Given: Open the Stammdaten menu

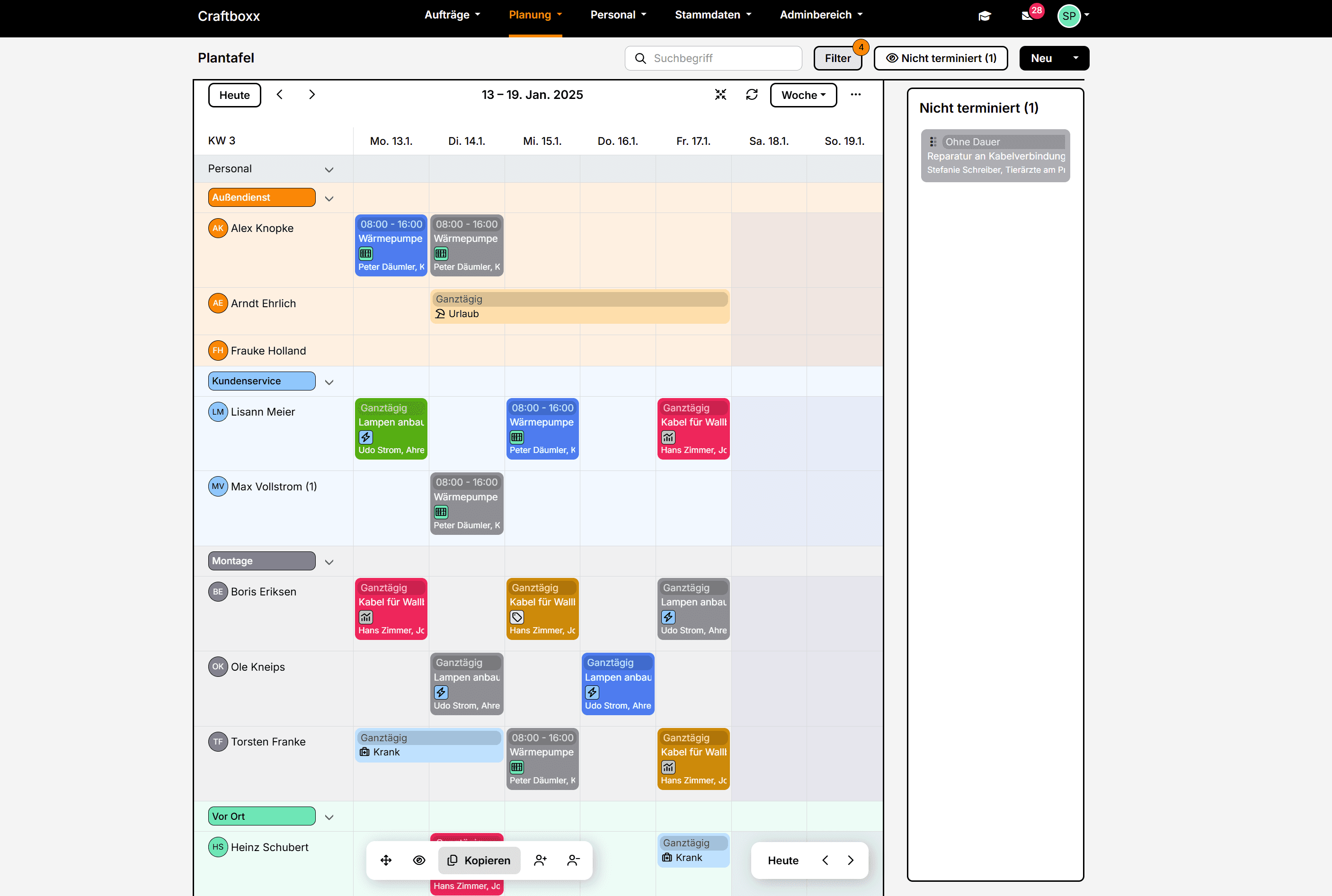Looking at the screenshot, I should point(712,15).
